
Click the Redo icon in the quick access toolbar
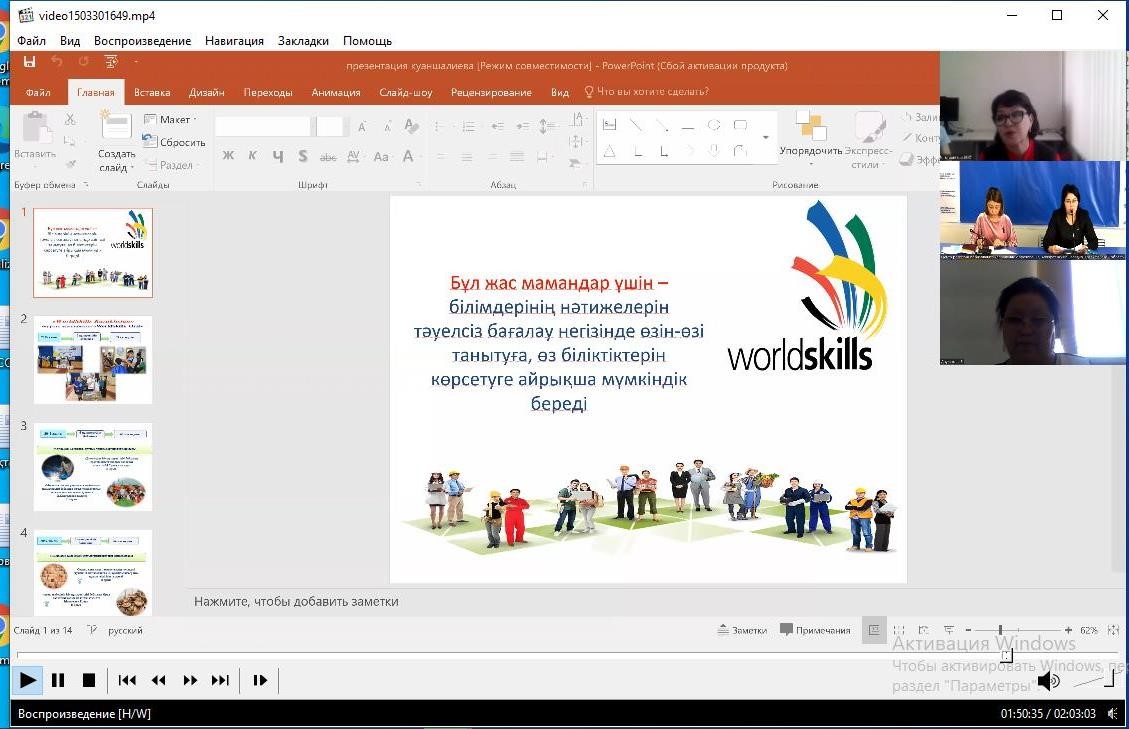[x=84, y=62]
